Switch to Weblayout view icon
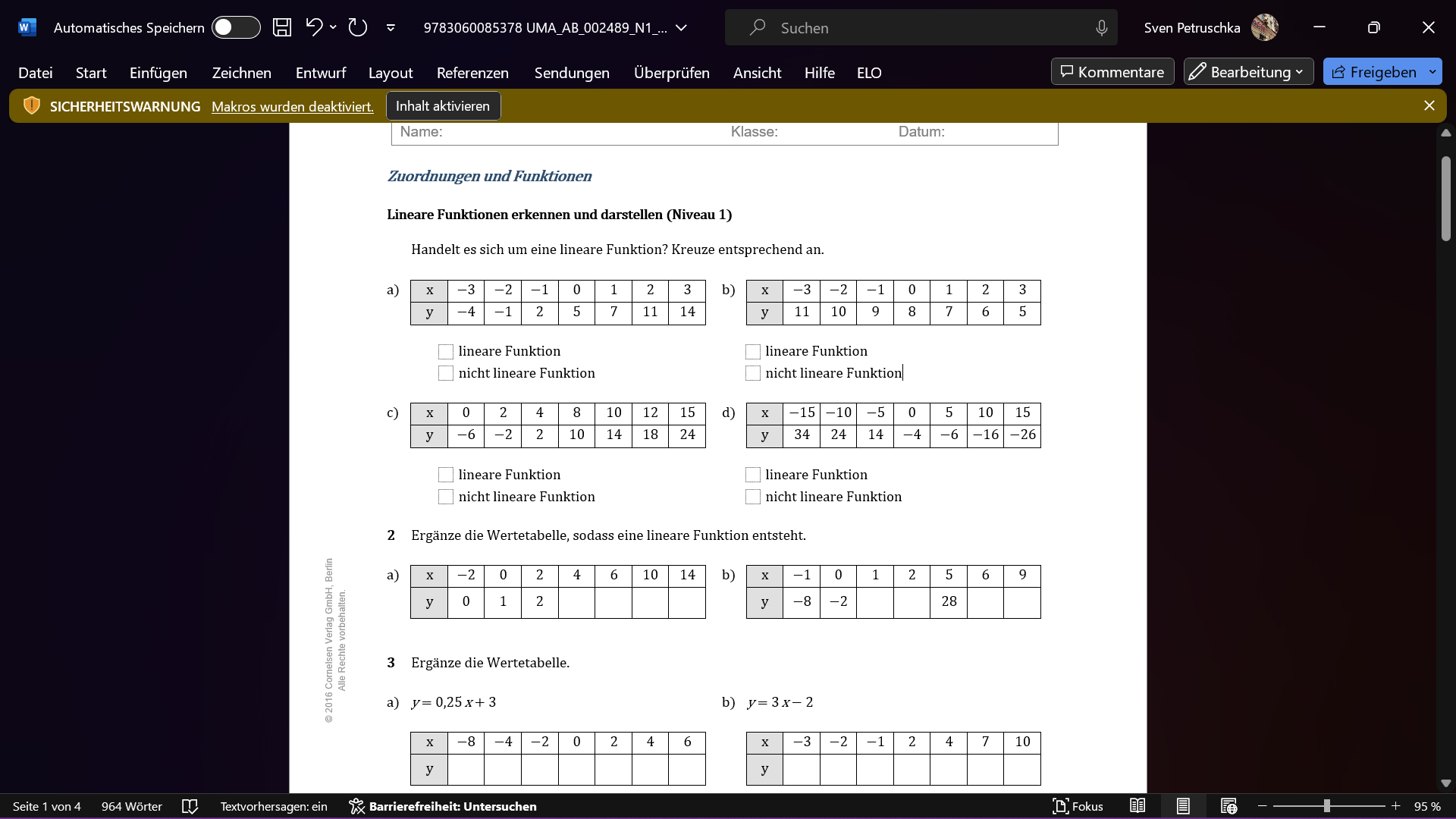Screen dimensions: 1456x819 (x=1228, y=806)
